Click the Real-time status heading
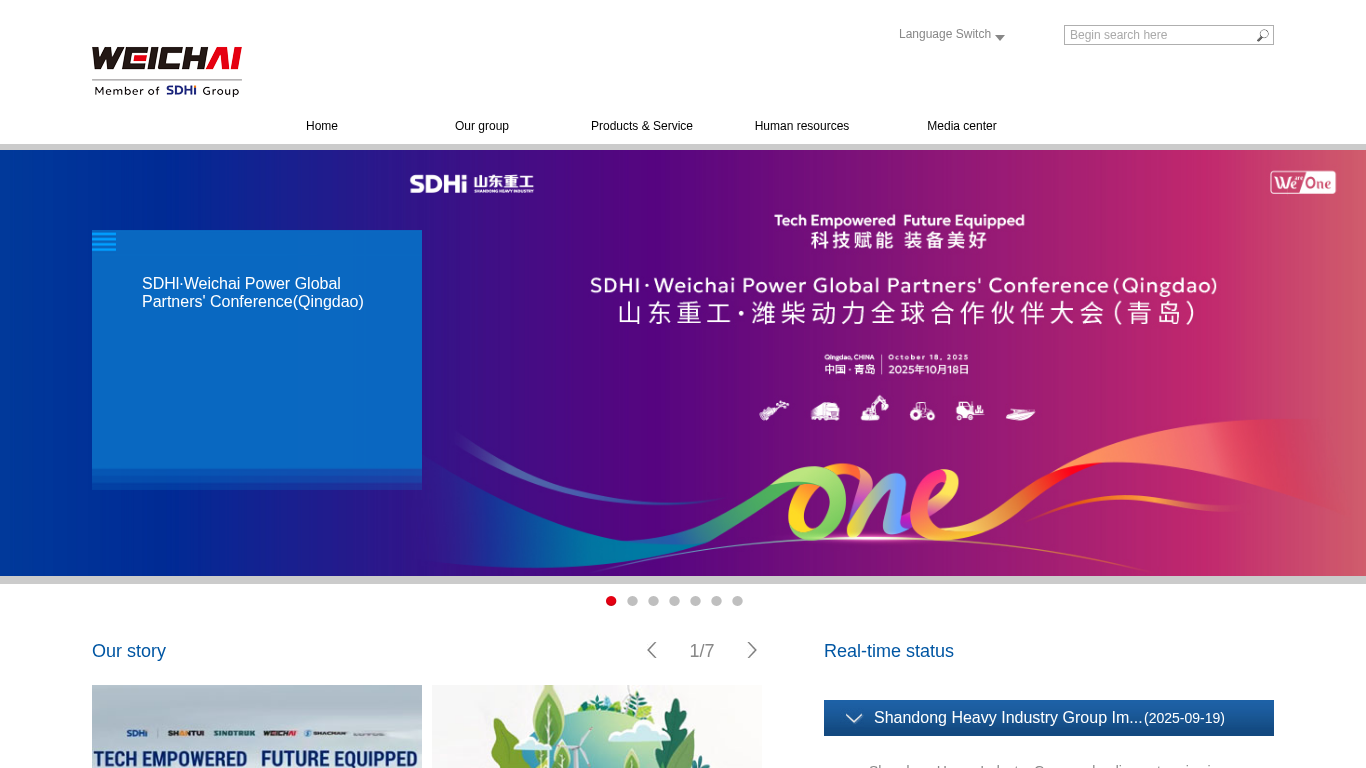 pyautogui.click(x=889, y=651)
